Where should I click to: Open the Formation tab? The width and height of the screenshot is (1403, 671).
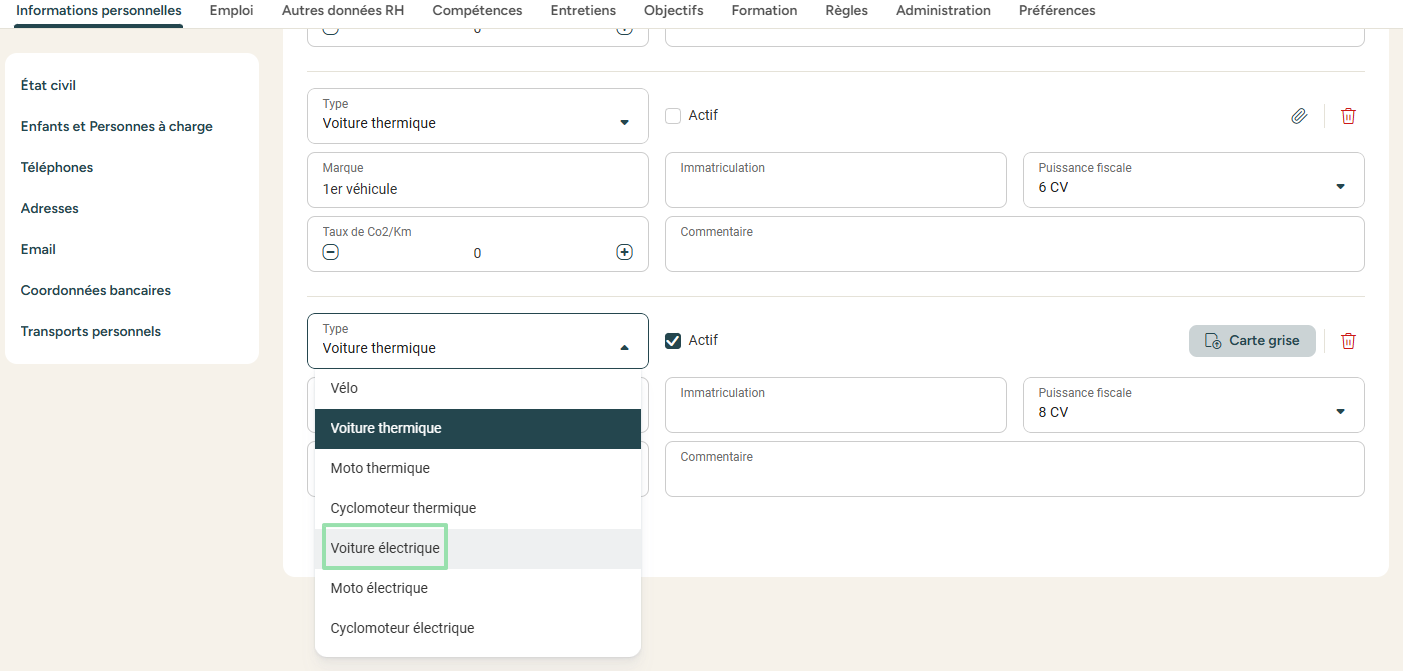pyautogui.click(x=764, y=11)
